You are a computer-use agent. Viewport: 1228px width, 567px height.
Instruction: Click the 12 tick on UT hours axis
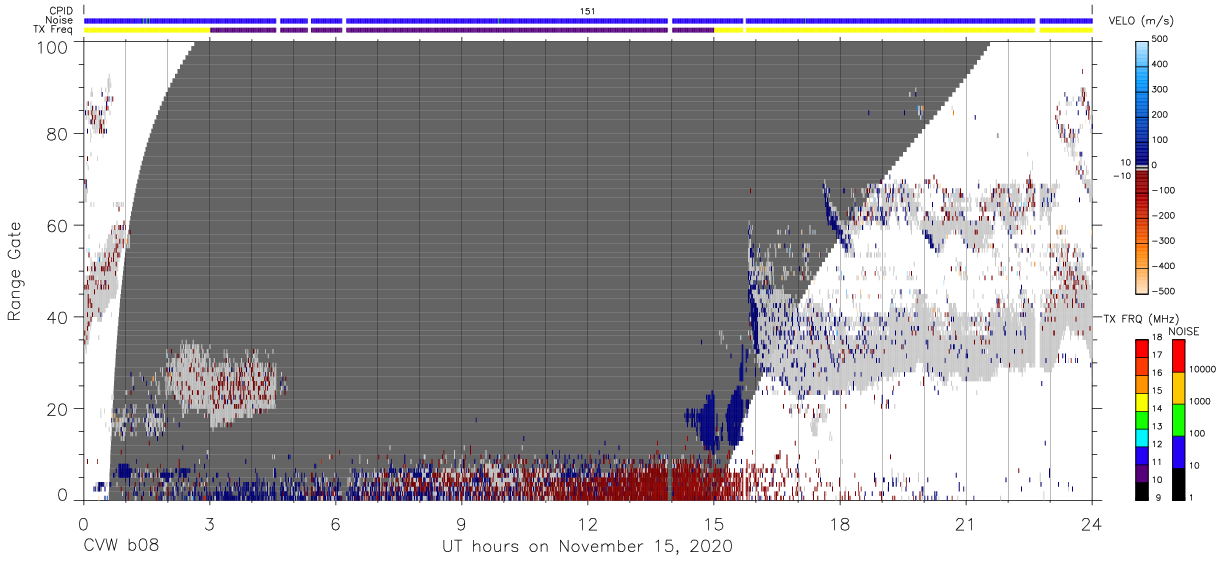pos(587,522)
